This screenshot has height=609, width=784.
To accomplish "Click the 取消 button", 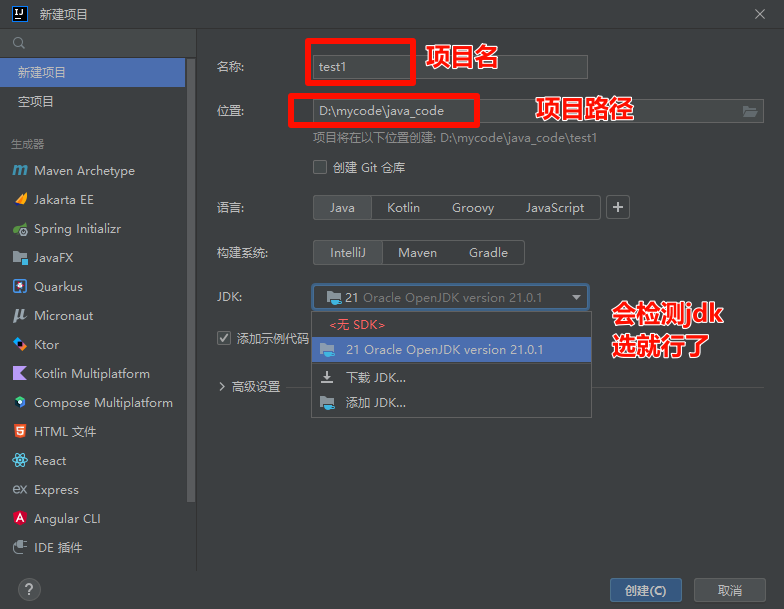I will [x=730, y=590].
